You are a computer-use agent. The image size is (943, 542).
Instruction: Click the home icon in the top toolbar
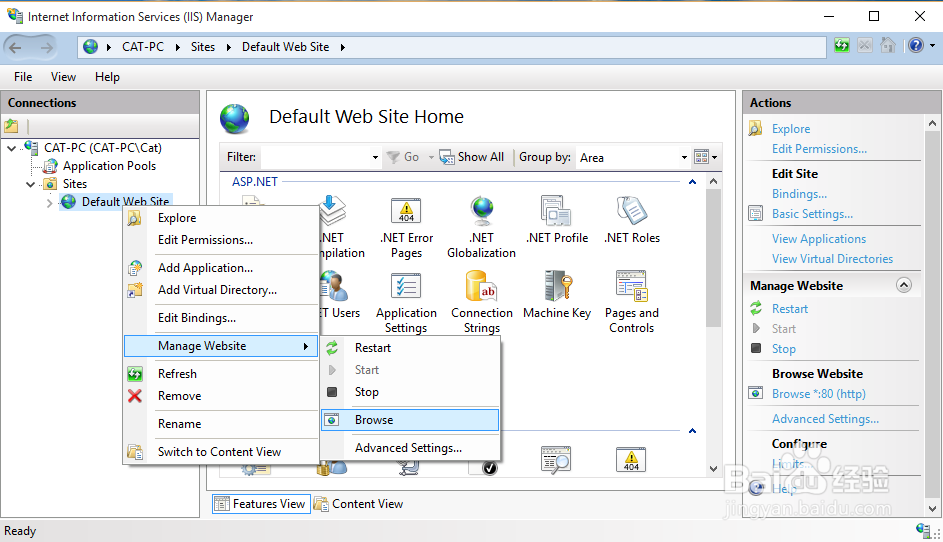click(x=888, y=45)
